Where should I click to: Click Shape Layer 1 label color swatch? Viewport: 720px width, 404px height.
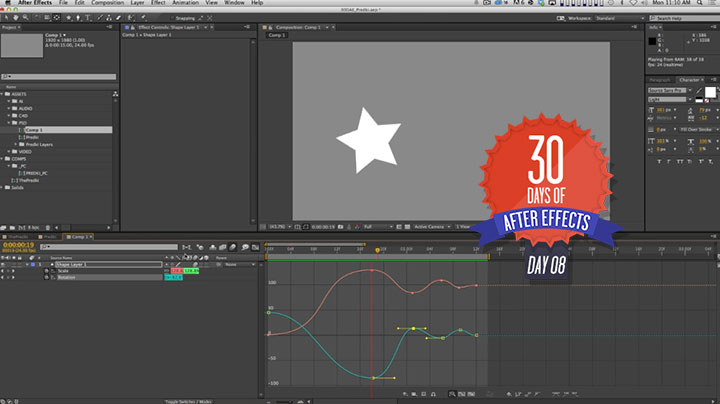click(33, 264)
